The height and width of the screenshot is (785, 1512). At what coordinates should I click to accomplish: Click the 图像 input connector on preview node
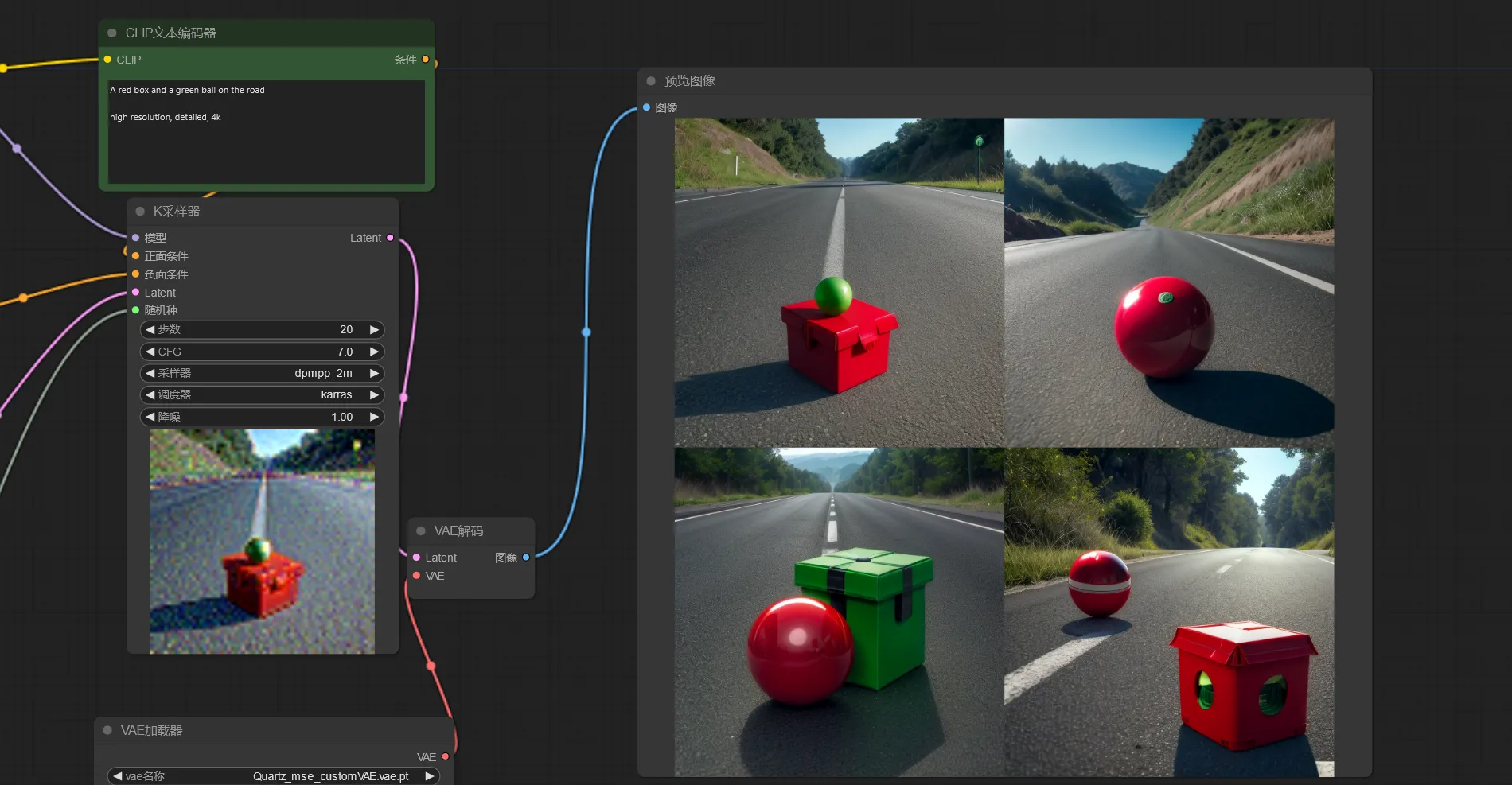coord(646,107)
